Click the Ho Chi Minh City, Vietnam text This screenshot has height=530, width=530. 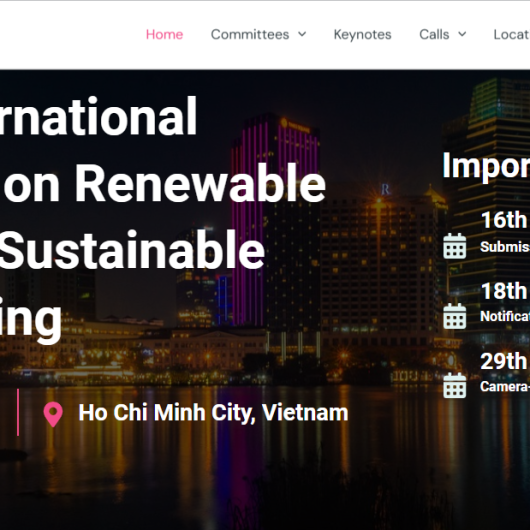(213, 413)
